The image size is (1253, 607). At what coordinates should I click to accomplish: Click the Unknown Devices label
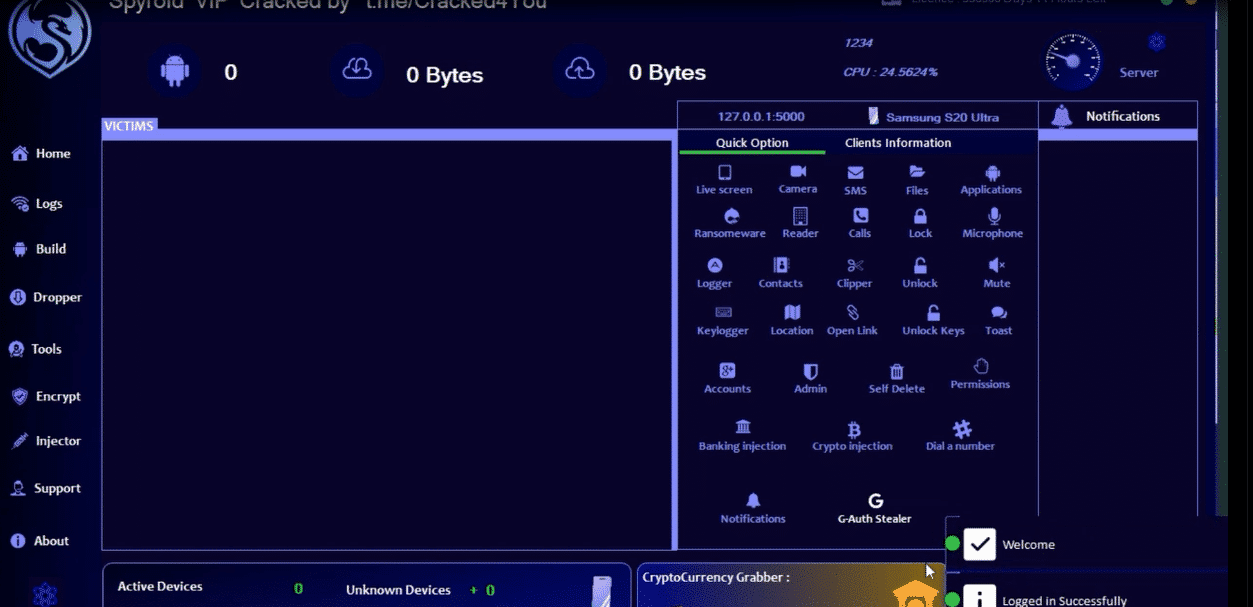click(398, 590)
